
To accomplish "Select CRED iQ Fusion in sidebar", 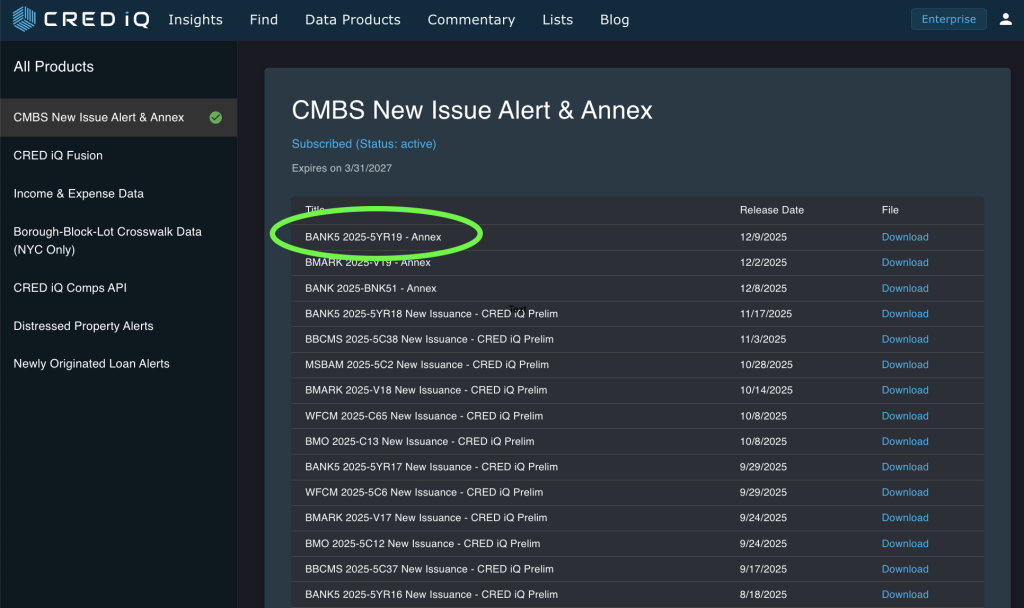I will coord(58,155).
